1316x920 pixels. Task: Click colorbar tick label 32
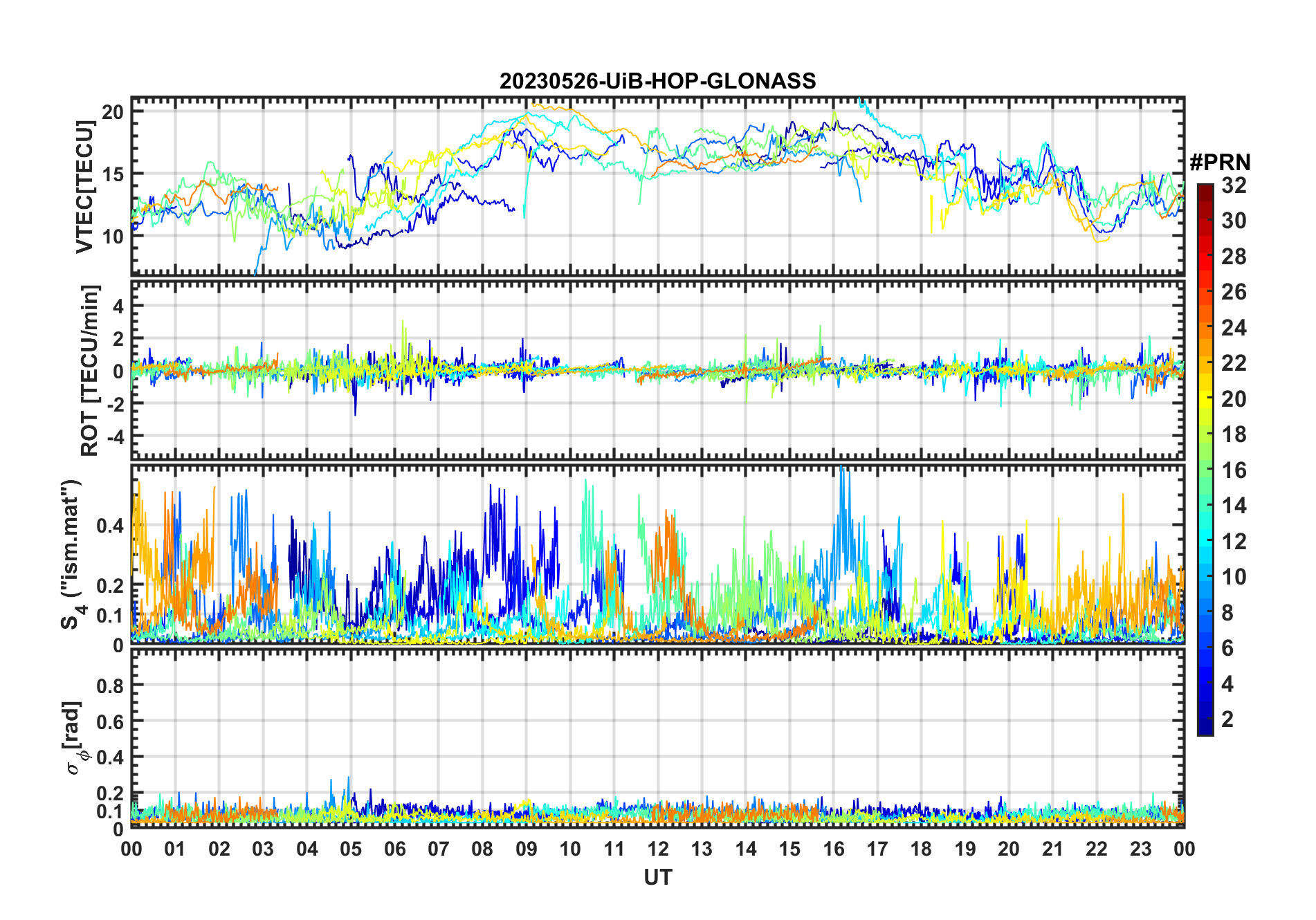point(1234,185)
